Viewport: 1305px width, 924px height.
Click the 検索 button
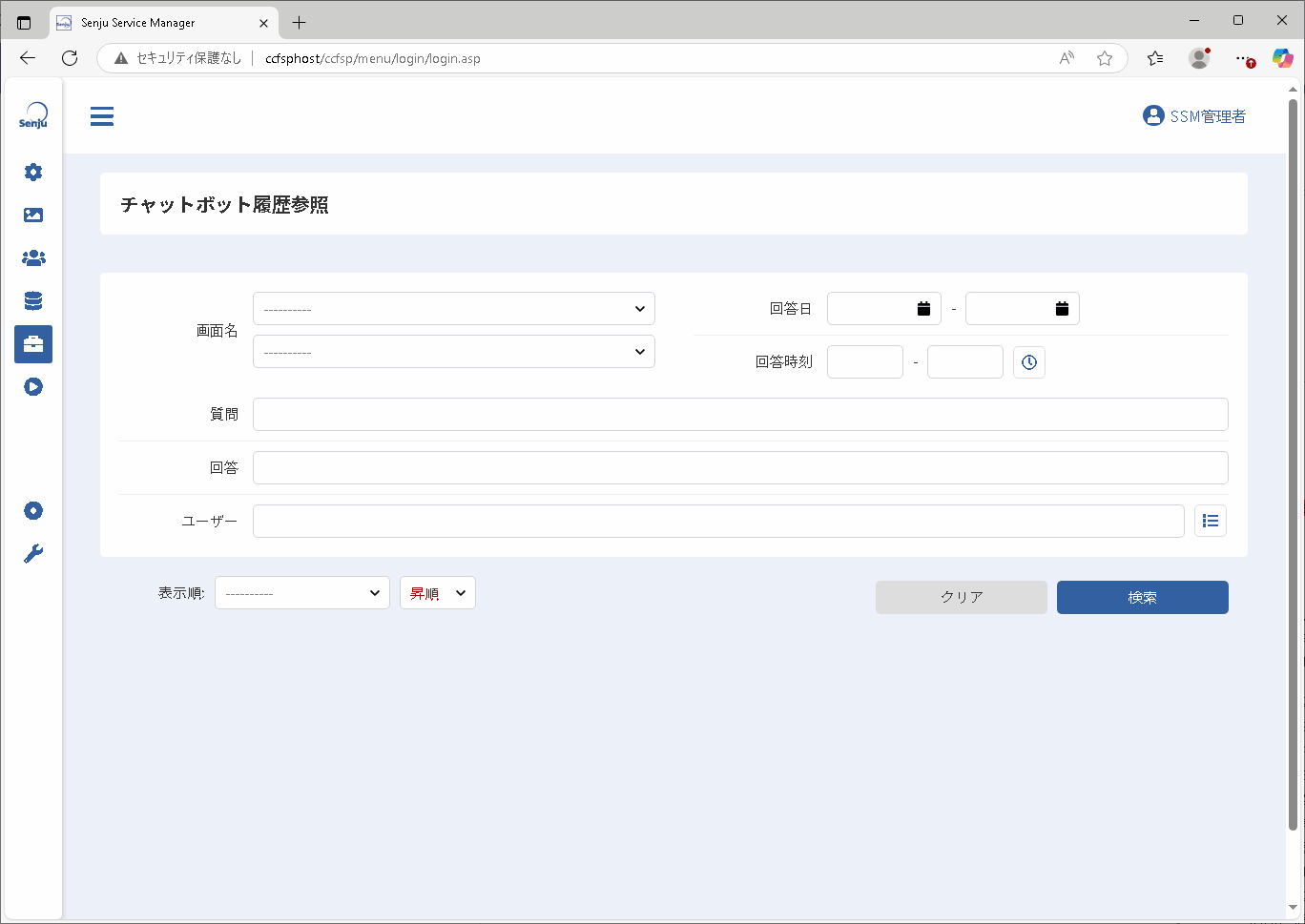pos(1143,597)
